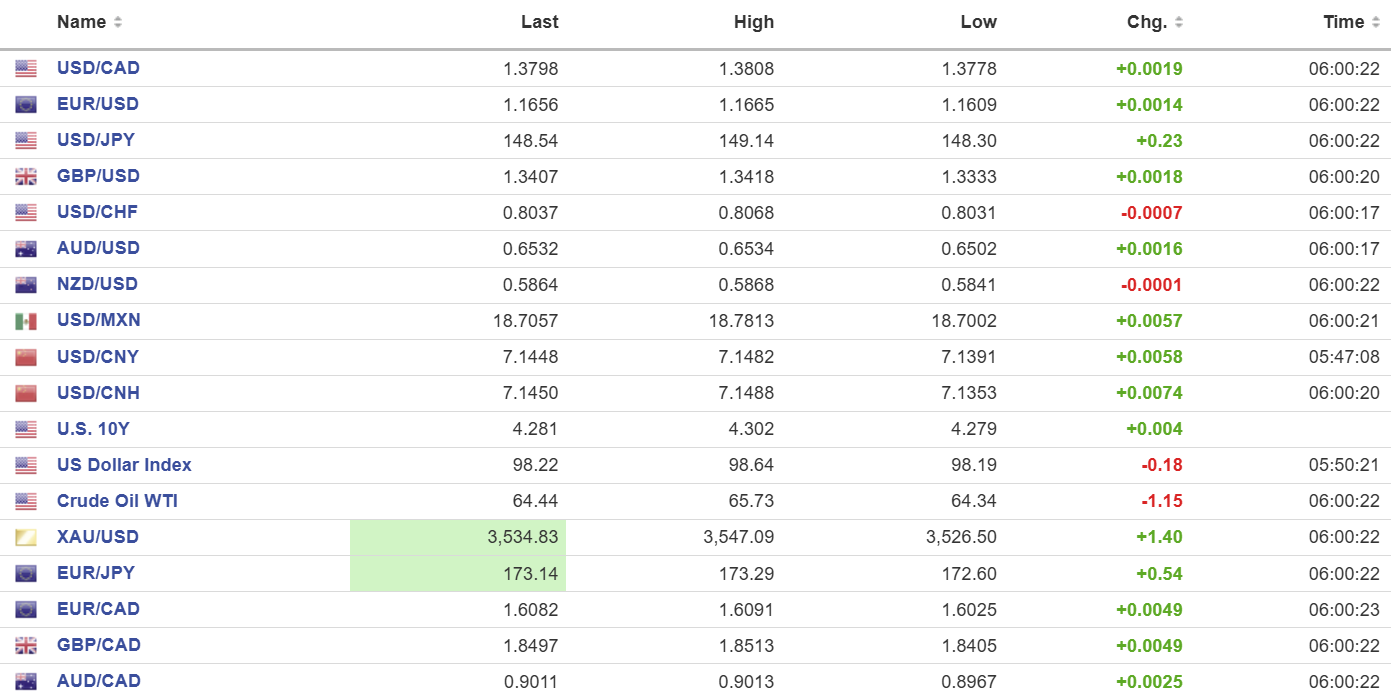Click the NZD/USD change -0.0001

[x=1152, y=285]
